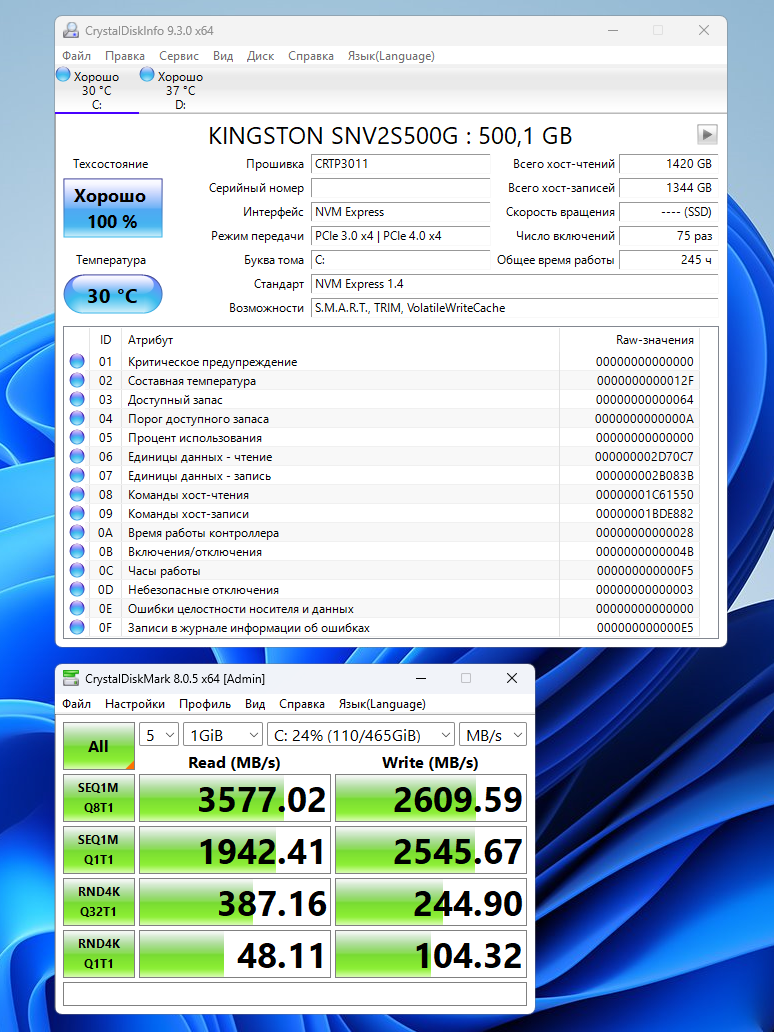
Task: Click the RND4K Q1T1 write result 104.32
Action: tap(431, 954)
